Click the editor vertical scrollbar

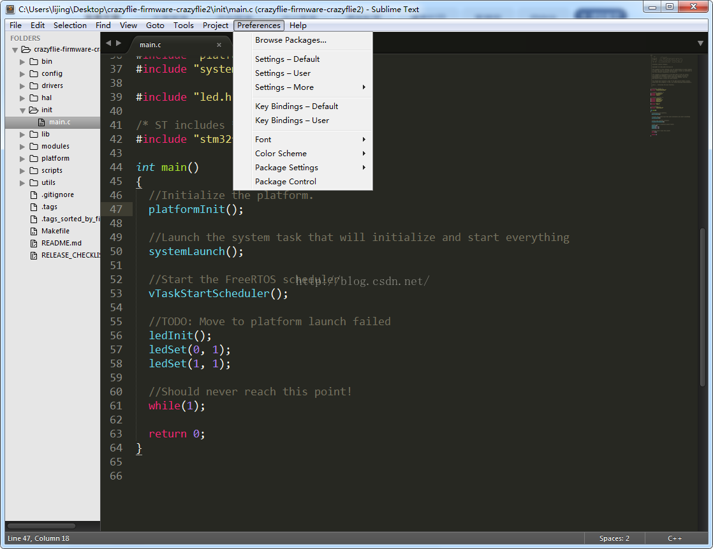tap(703, 307)
